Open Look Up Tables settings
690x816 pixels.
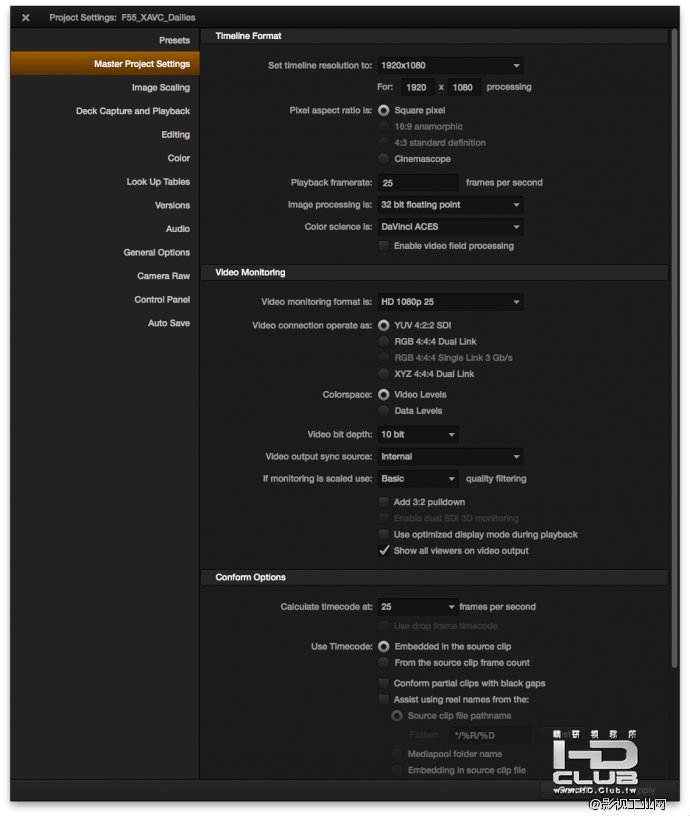(x=158, y=182)
